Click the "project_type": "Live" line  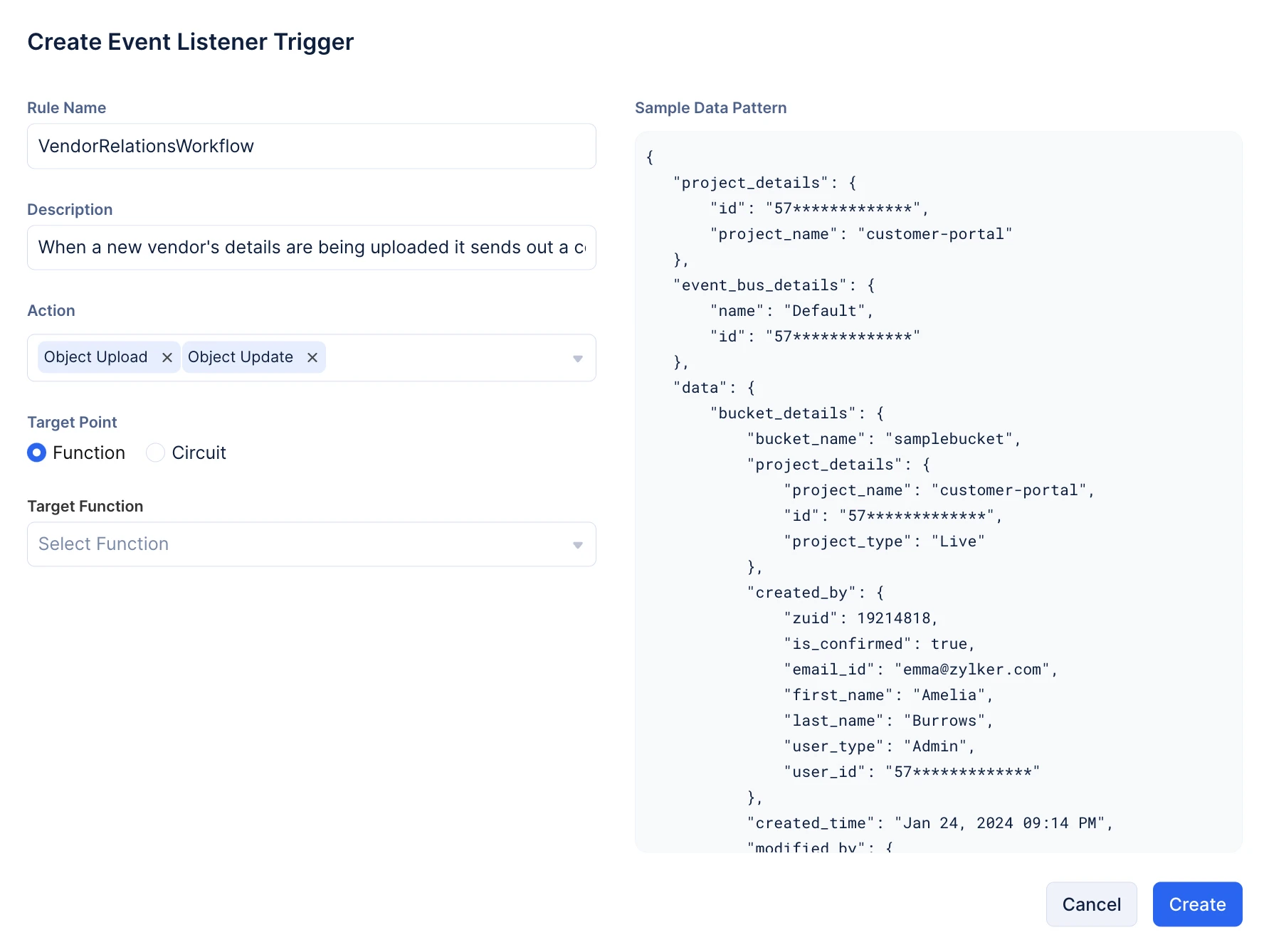pyautogui.click(x=885, y=541)
